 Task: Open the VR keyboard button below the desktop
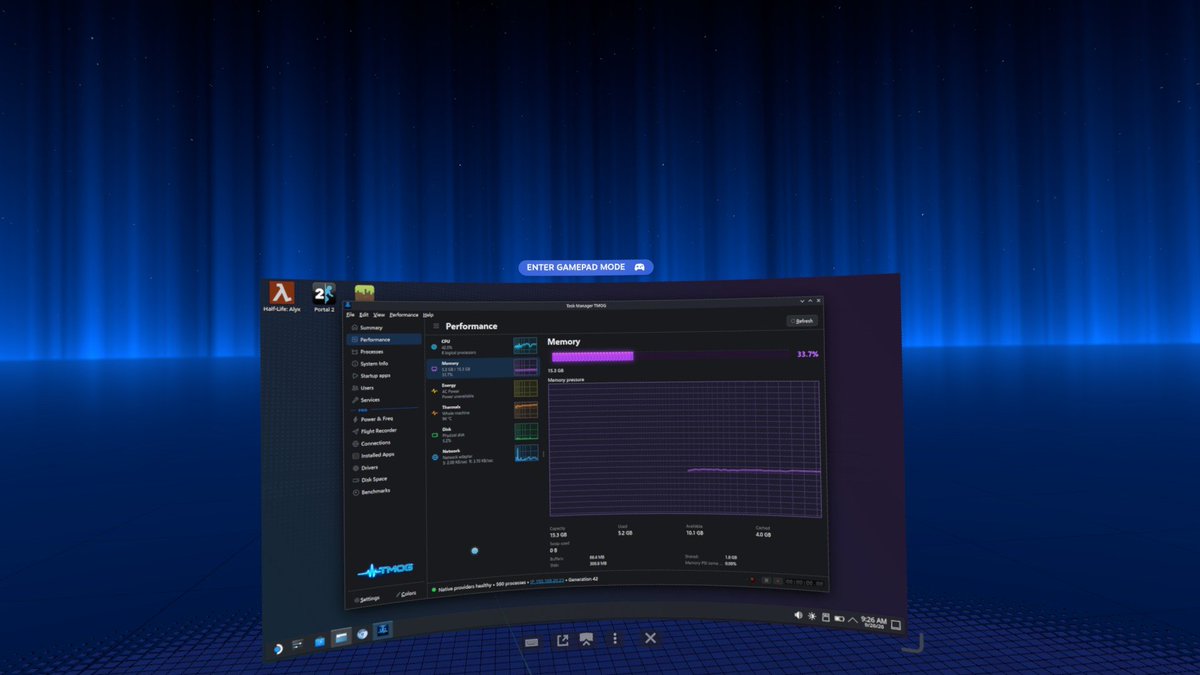[532, 641]
